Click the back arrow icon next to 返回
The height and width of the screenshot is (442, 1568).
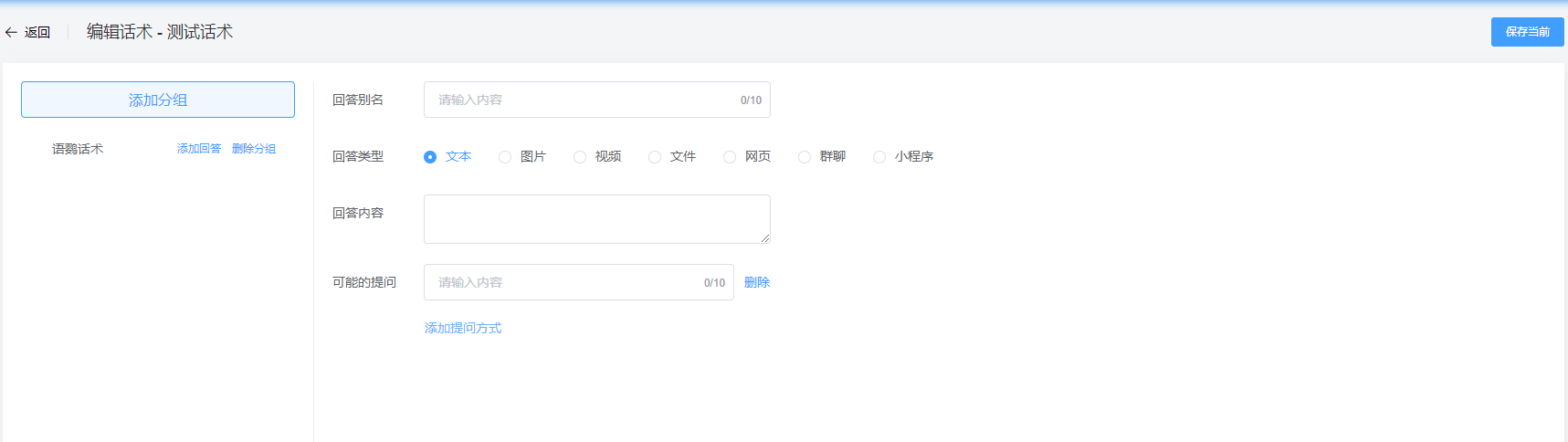click(x=11, y=32)
